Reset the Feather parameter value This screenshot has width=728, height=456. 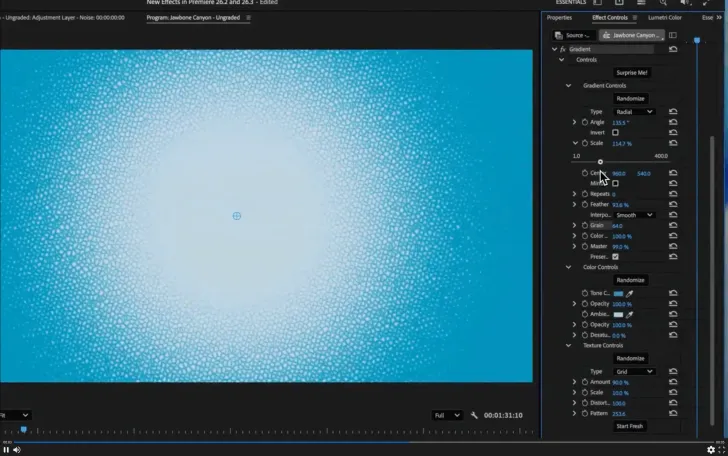click(x=673, y=204)
